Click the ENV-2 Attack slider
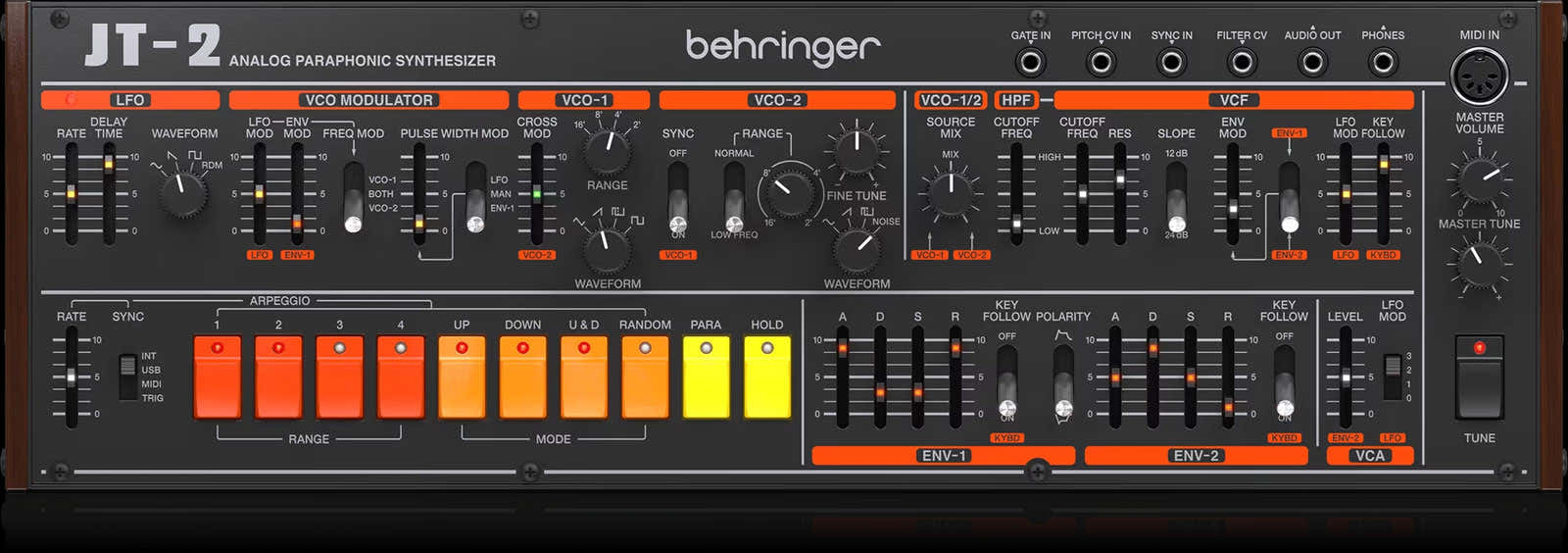 click(1115, 377)
